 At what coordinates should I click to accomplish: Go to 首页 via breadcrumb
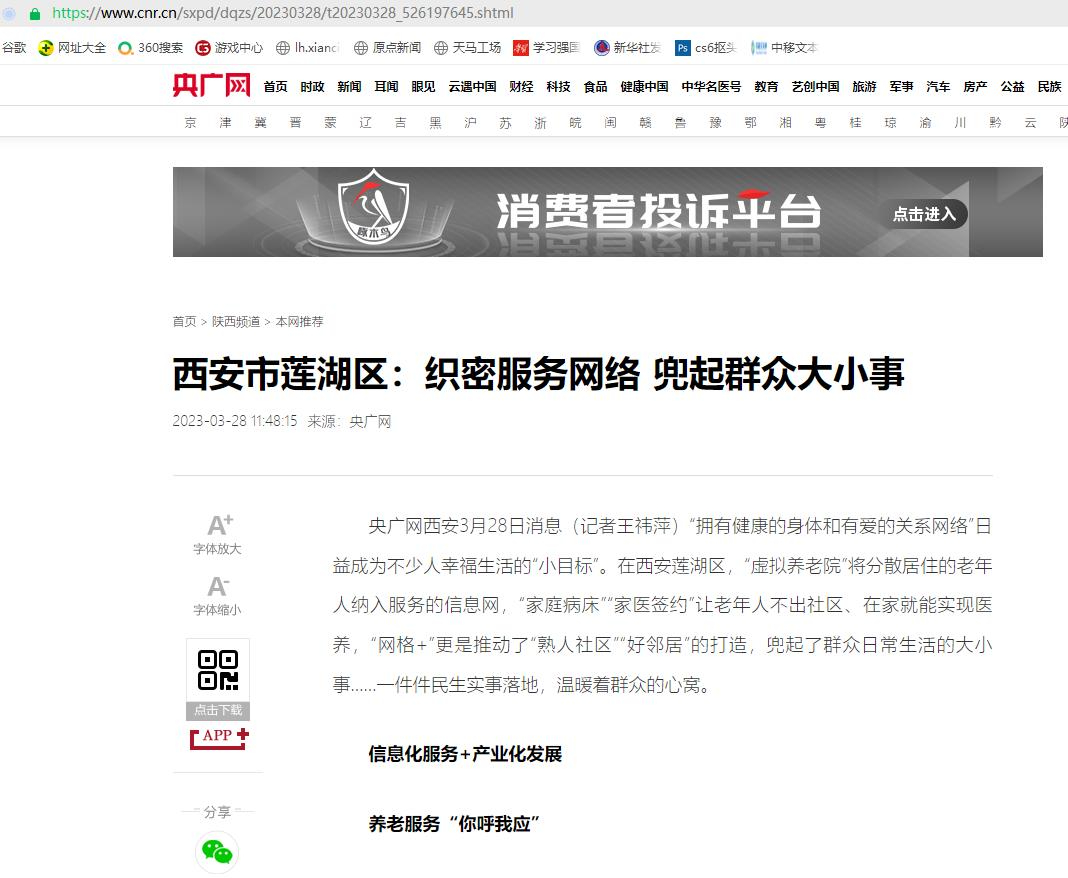(184, 321)
